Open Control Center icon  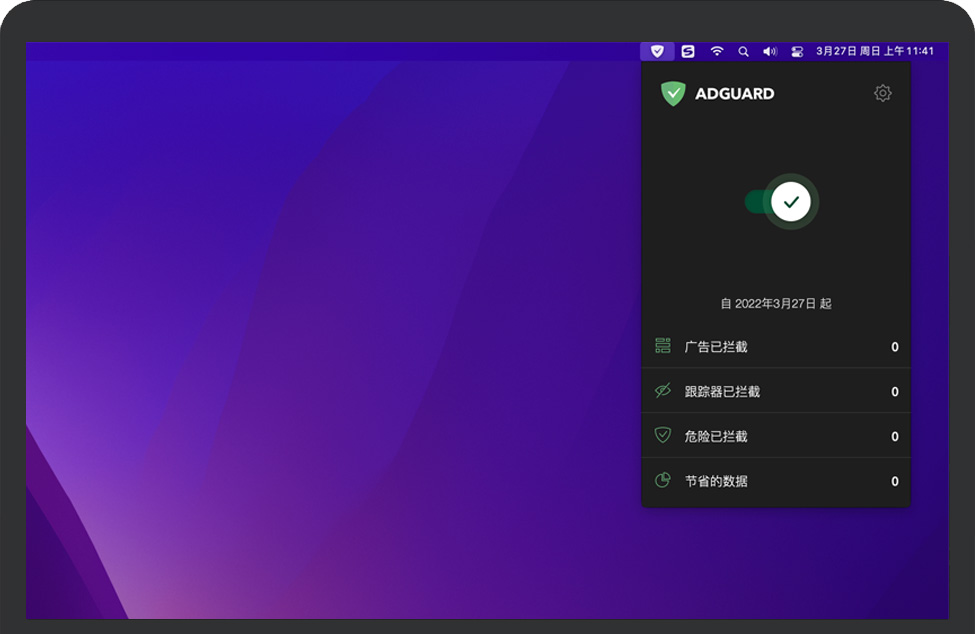pos(797,52)
